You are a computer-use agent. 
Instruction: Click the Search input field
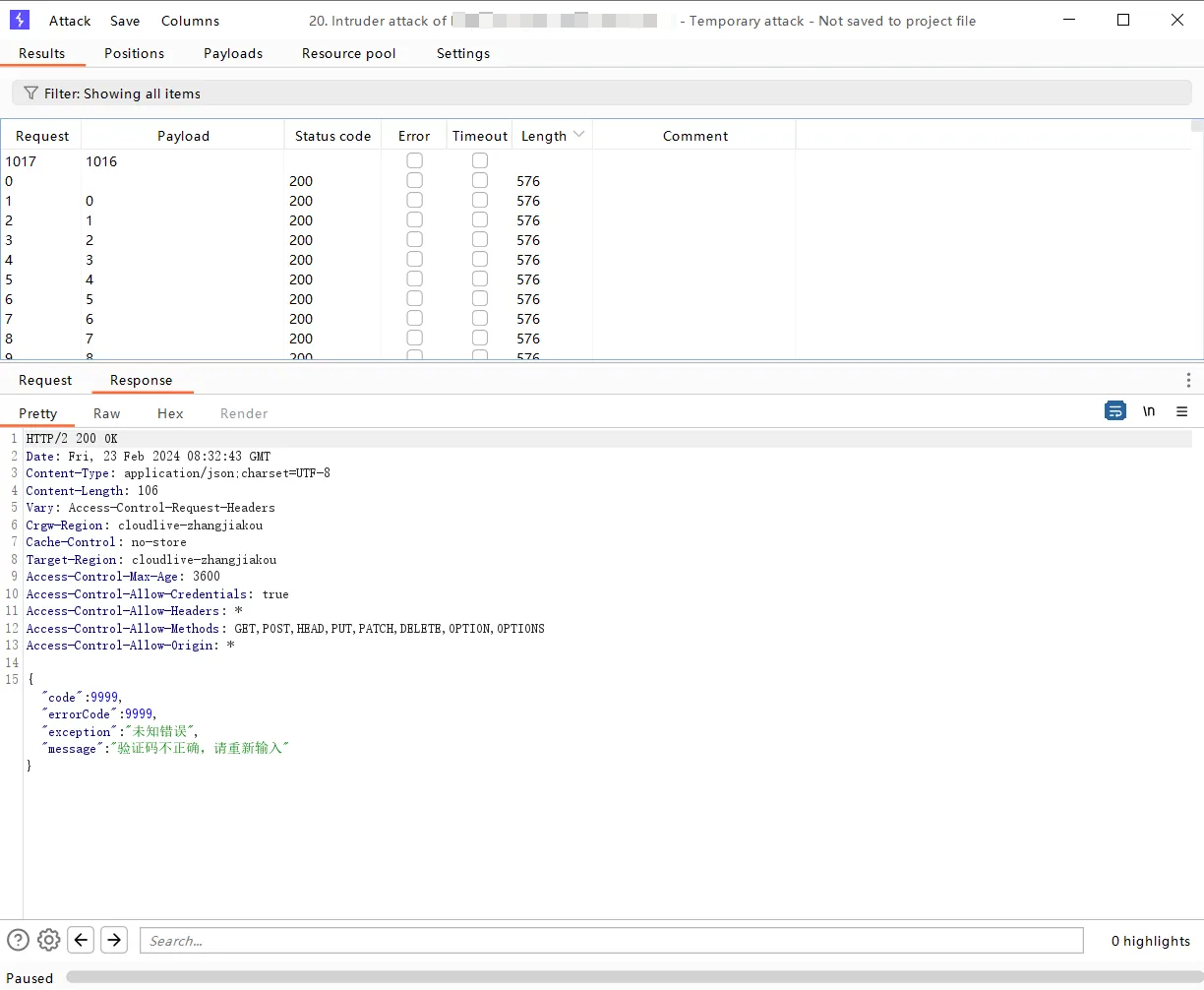tap(611, 941)
